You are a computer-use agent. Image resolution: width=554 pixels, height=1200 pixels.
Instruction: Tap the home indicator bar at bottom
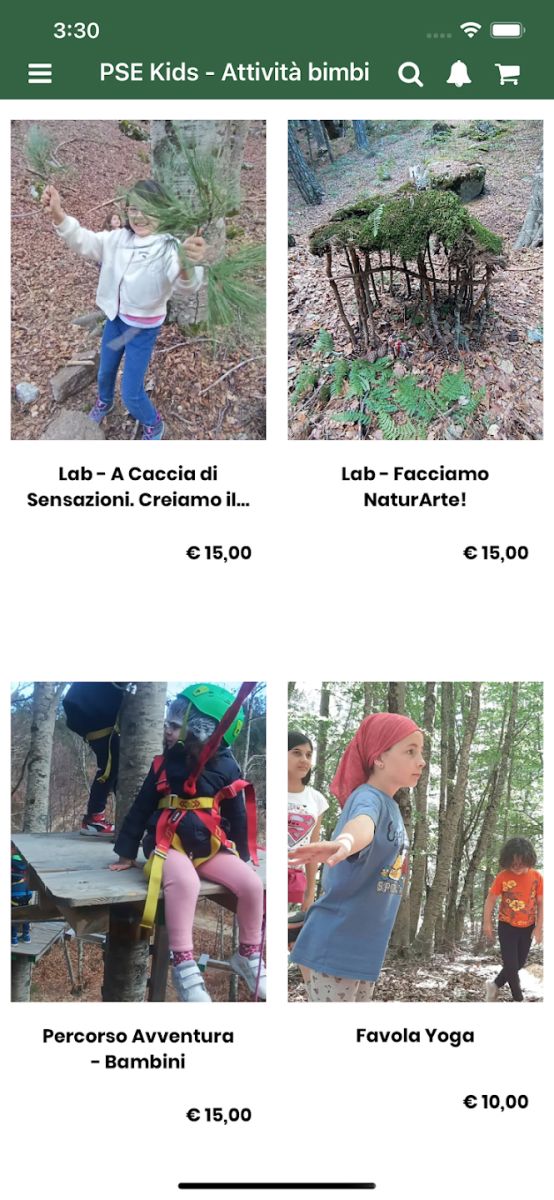[x=277, y=1186]
